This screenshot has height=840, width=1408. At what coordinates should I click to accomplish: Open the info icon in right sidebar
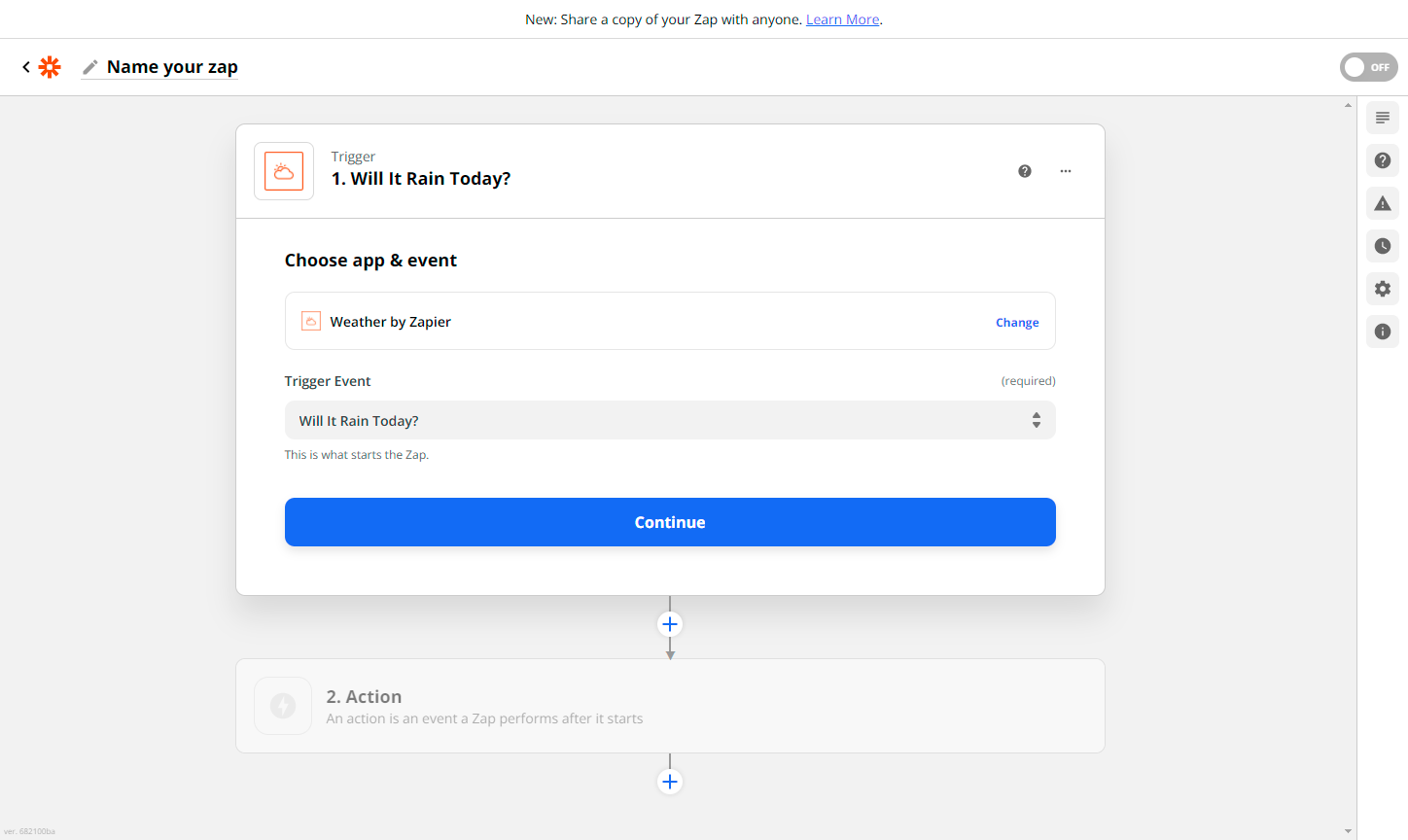(x=1382, y=332)
